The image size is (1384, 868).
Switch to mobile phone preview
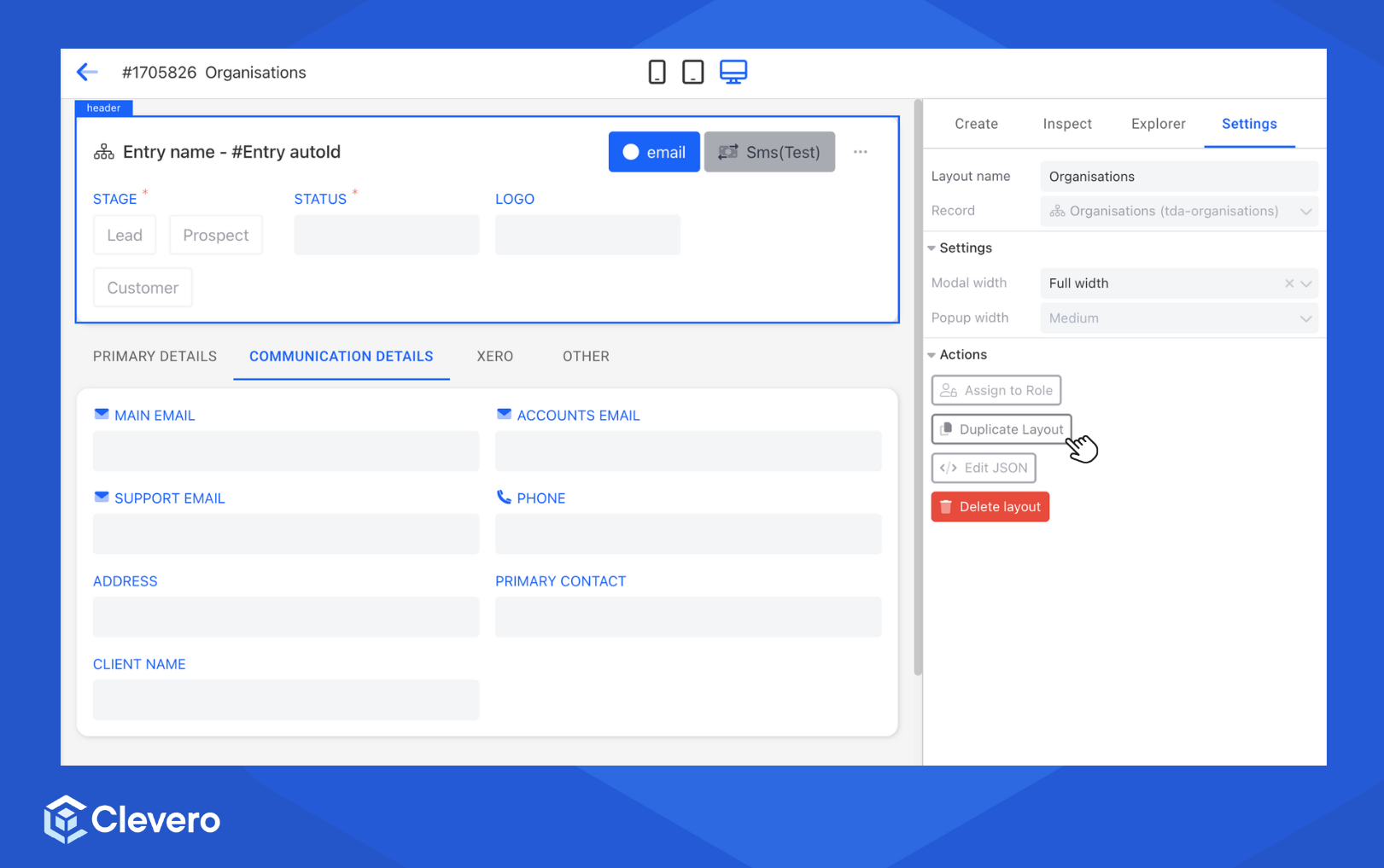(x=657, y=73)
